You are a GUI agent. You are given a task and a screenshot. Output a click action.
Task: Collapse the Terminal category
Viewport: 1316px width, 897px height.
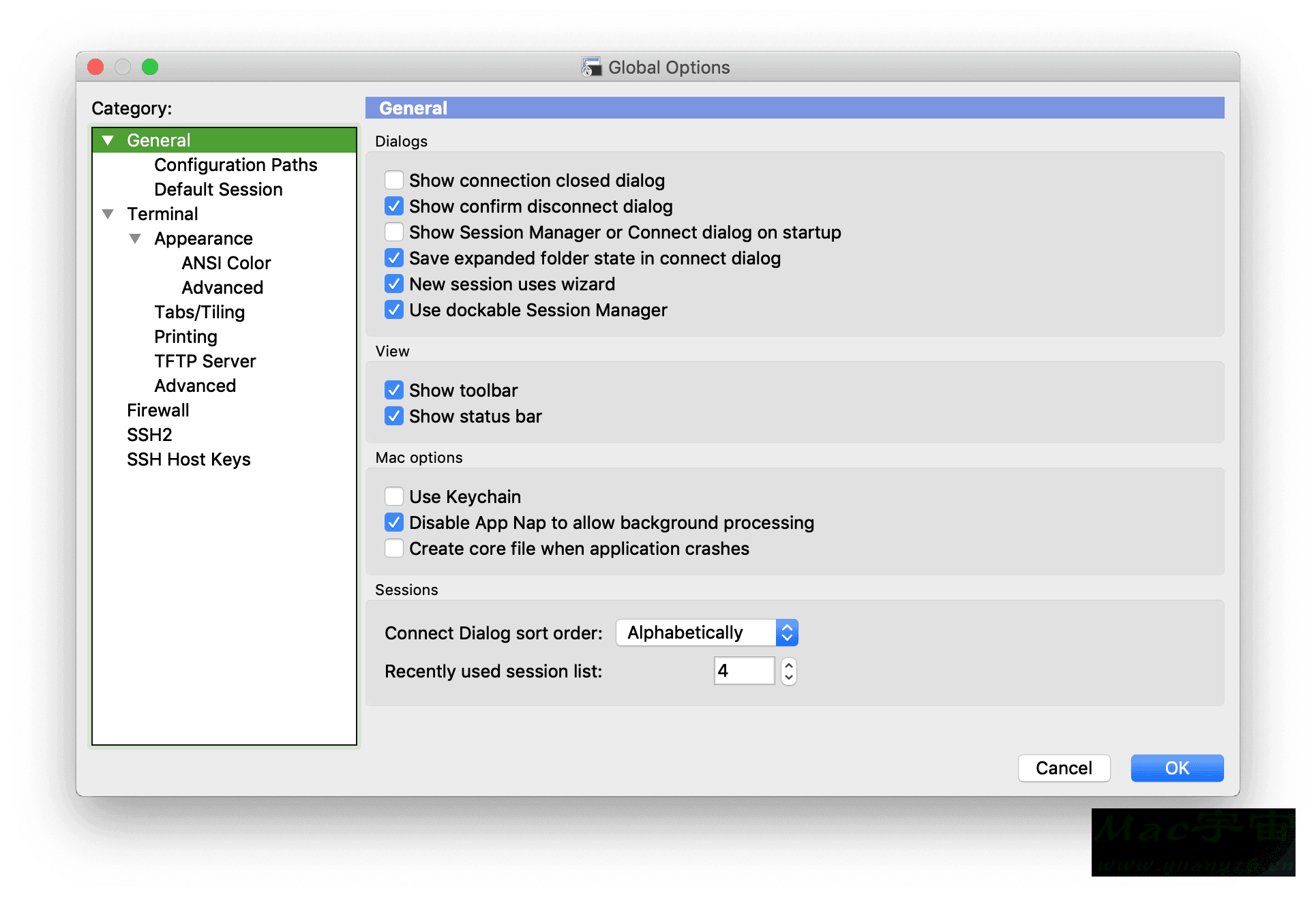click(x=108, y=213)
